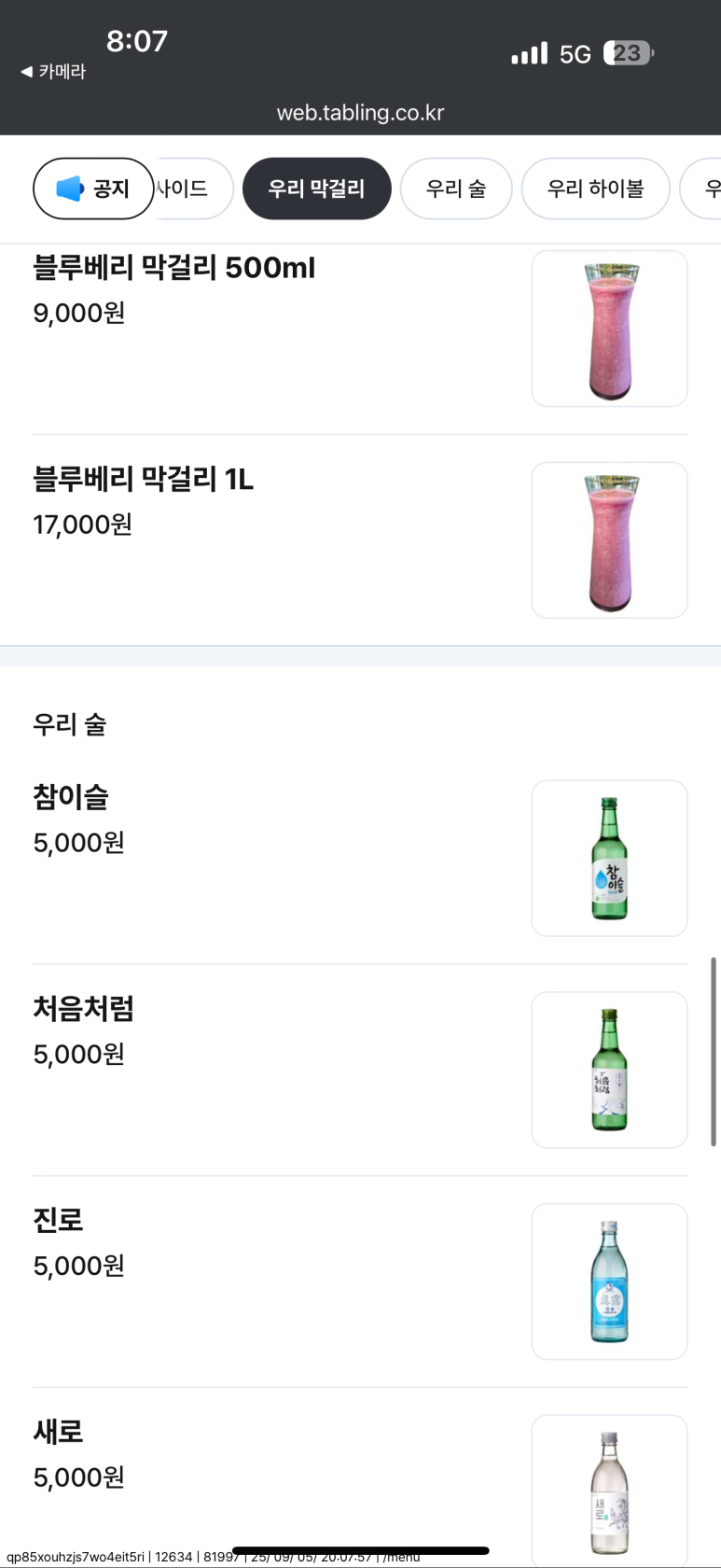The image size is (721, 1568).
Task: Open the 공지 notice button
Action: coord(93,189)
